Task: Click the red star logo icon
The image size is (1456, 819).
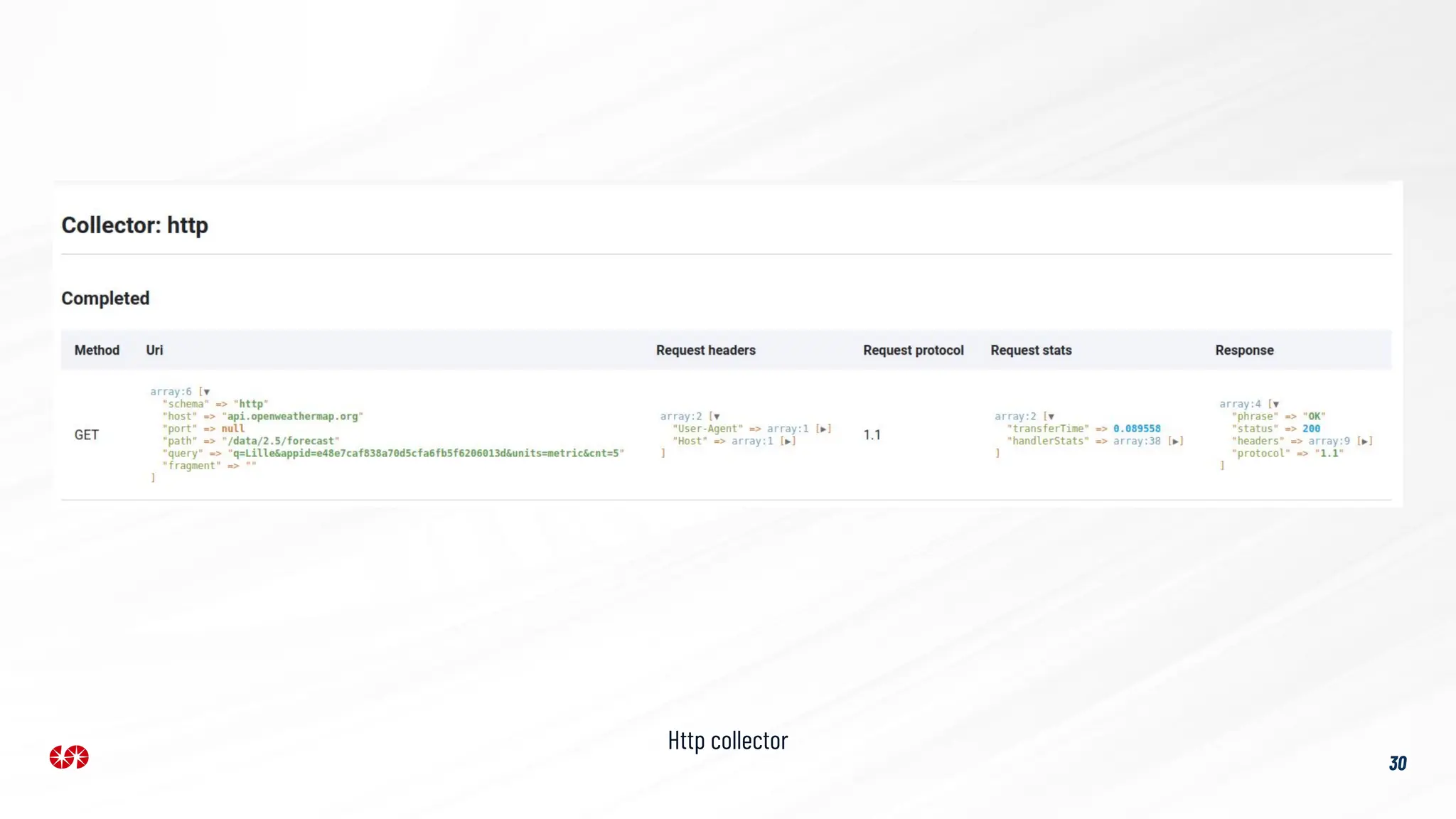Action: [x=69, y=757]
